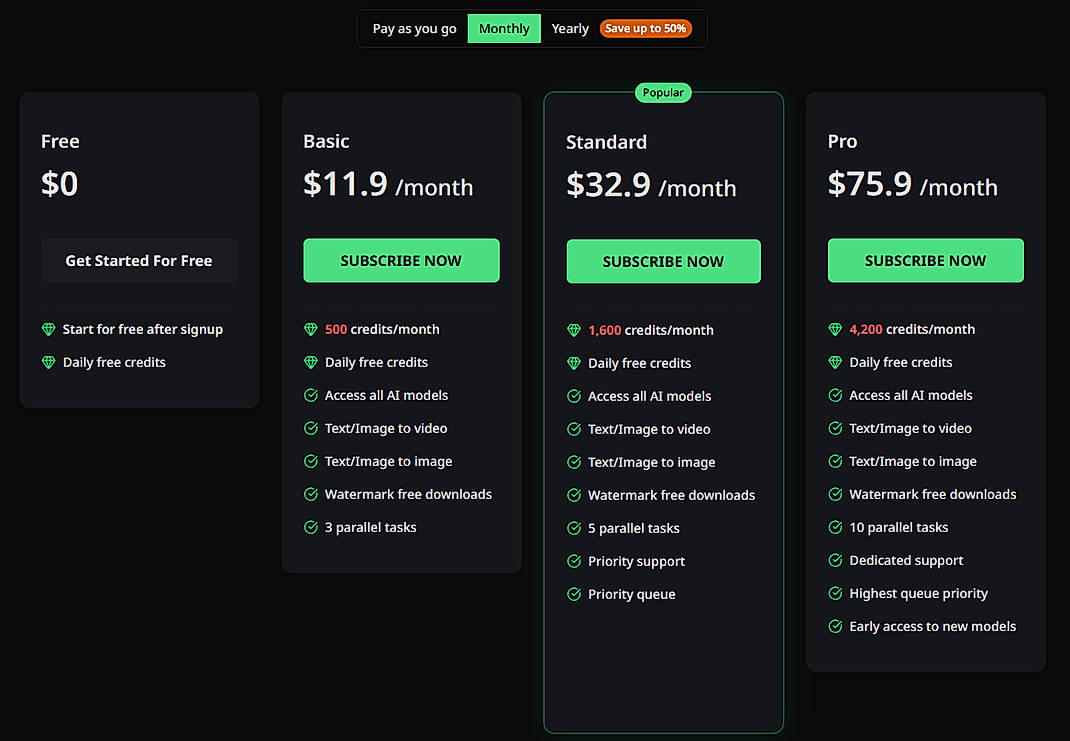
Task: Select the Monthly billing tab
Action: coord(504,29)
